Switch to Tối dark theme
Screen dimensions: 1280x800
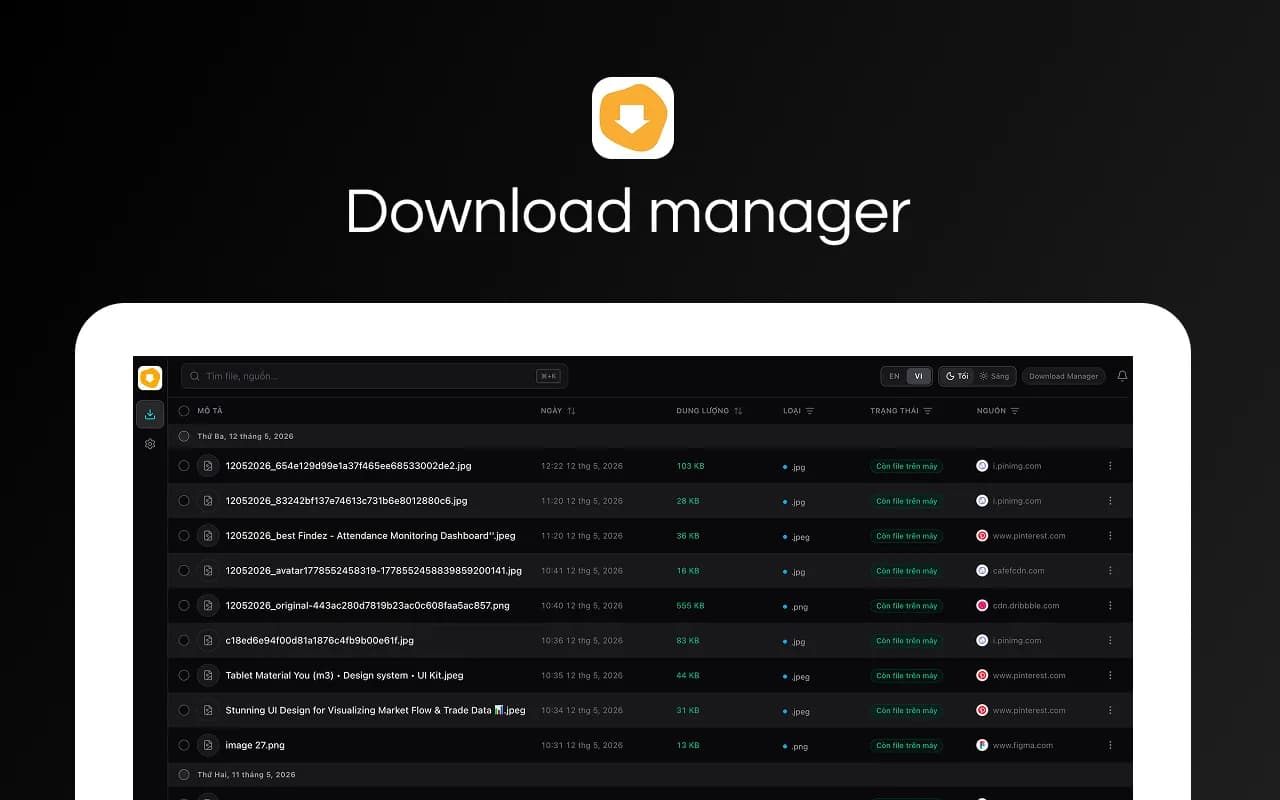coord(957,376)
